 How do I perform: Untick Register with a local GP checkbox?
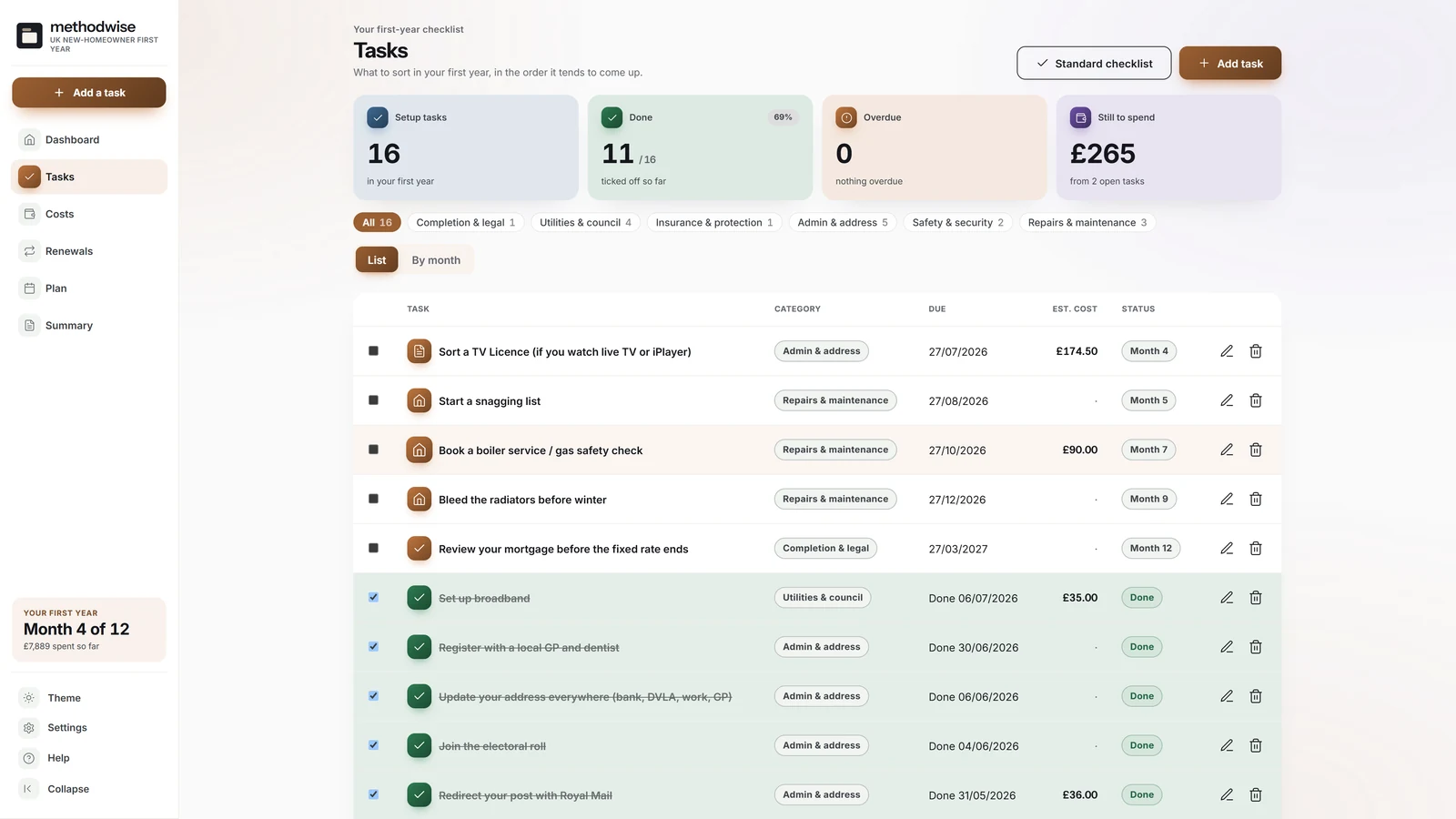[x=373, y=646]
